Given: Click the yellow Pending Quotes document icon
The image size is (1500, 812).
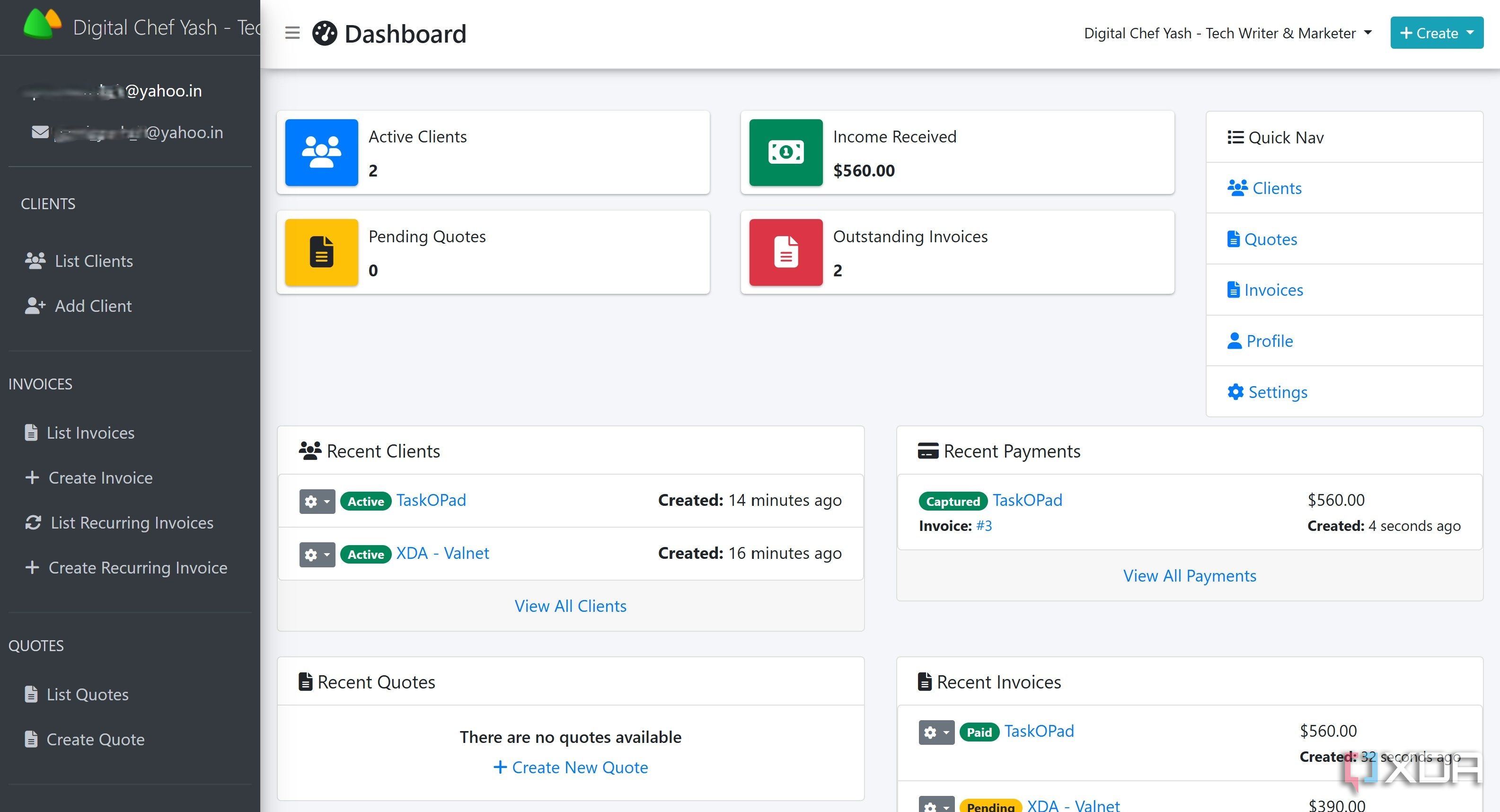Looking at the screenshot, I should click(321, 252).
